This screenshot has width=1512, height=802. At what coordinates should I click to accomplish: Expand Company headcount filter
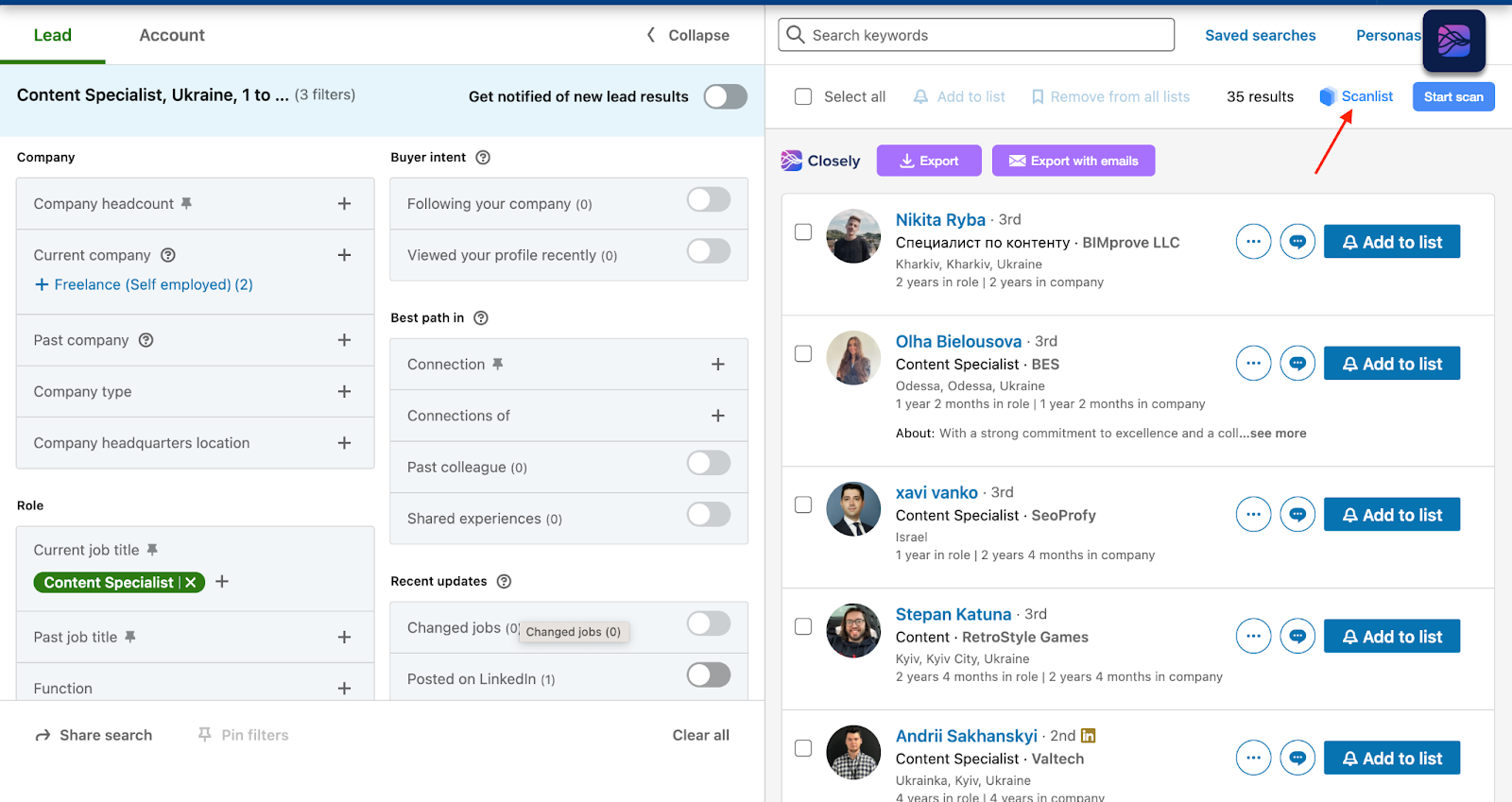345,204
